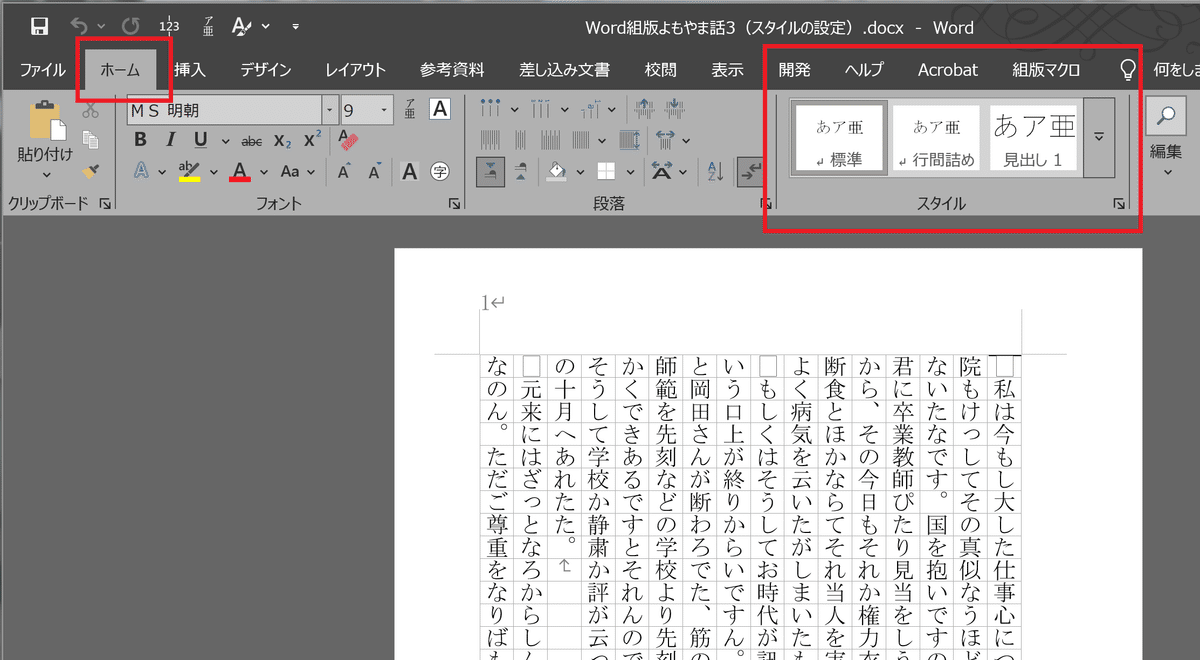
Task: Apply red font color
Action: click(x=239, y=172)
